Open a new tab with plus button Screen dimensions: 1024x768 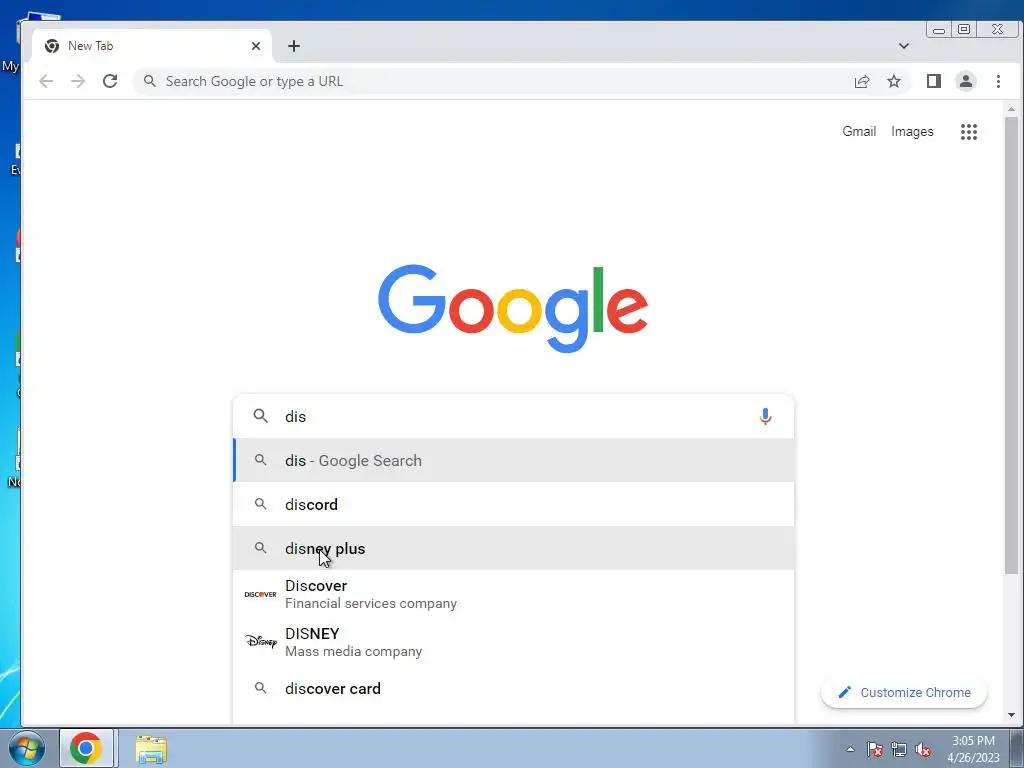(294, 46)
